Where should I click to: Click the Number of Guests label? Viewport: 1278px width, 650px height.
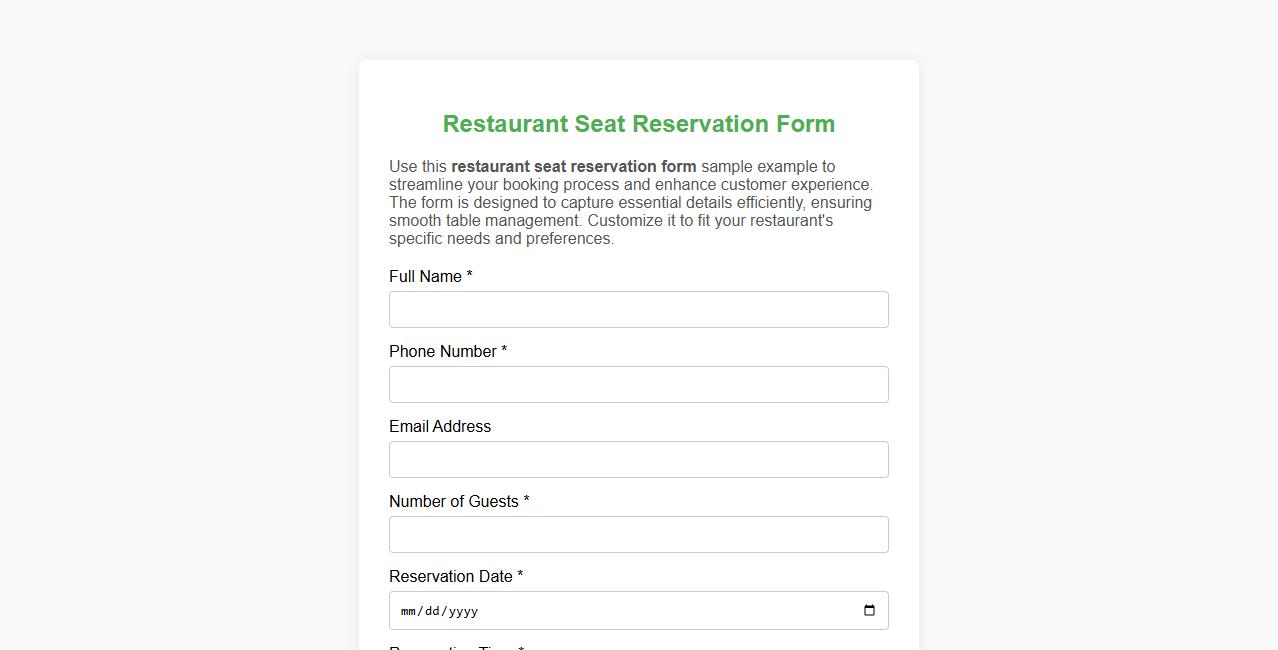point(452,501)
